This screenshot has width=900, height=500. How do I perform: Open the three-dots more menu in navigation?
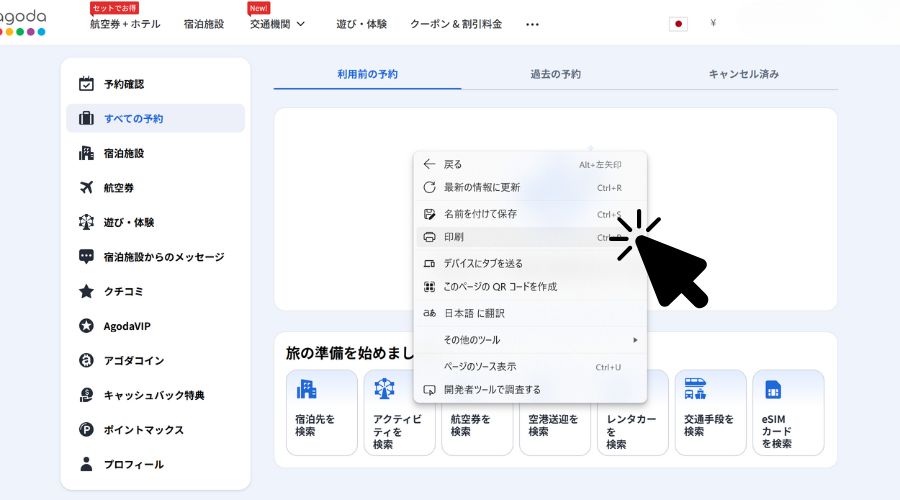[532, 24]
